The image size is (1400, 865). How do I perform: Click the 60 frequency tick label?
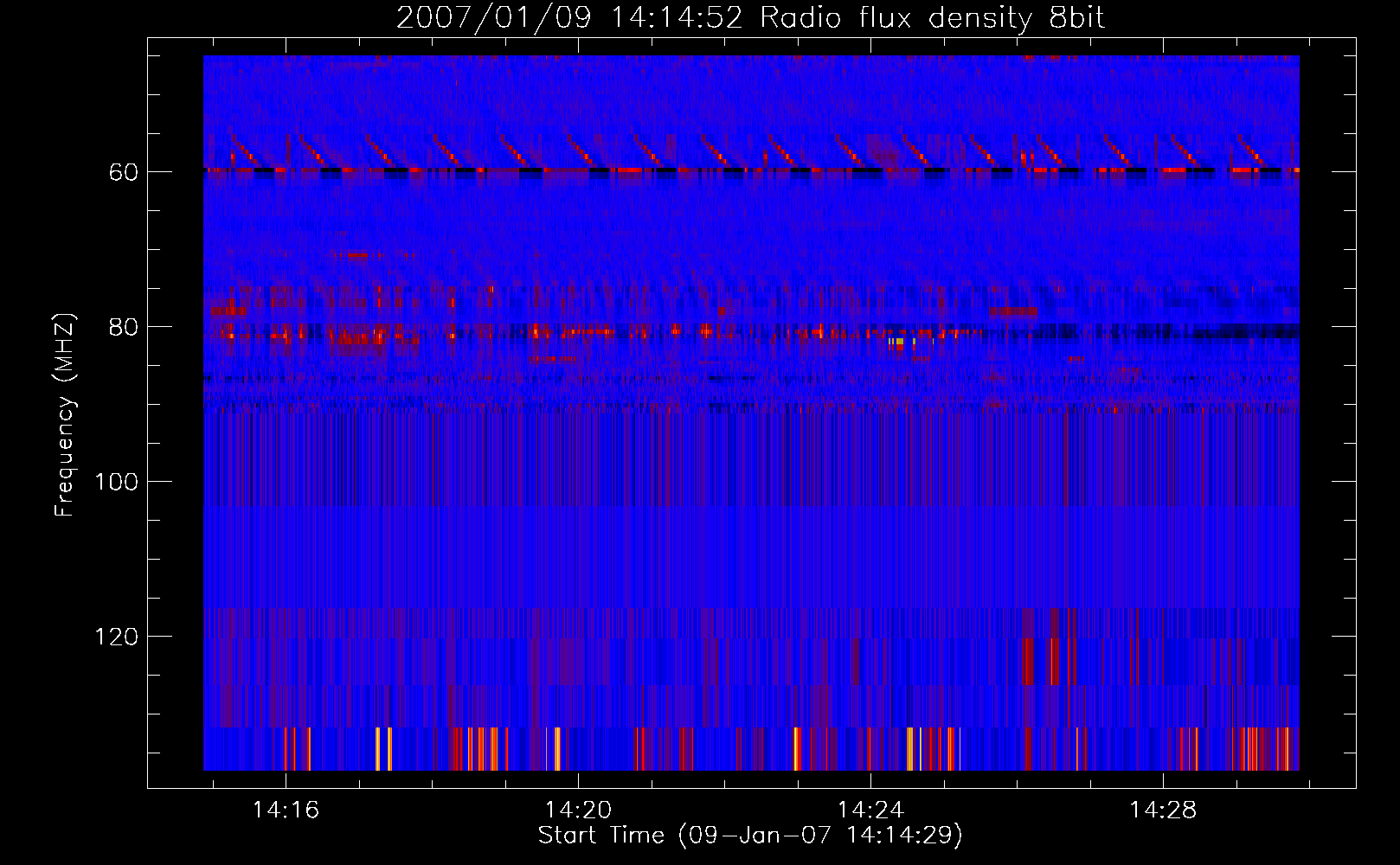click(123, 173)
